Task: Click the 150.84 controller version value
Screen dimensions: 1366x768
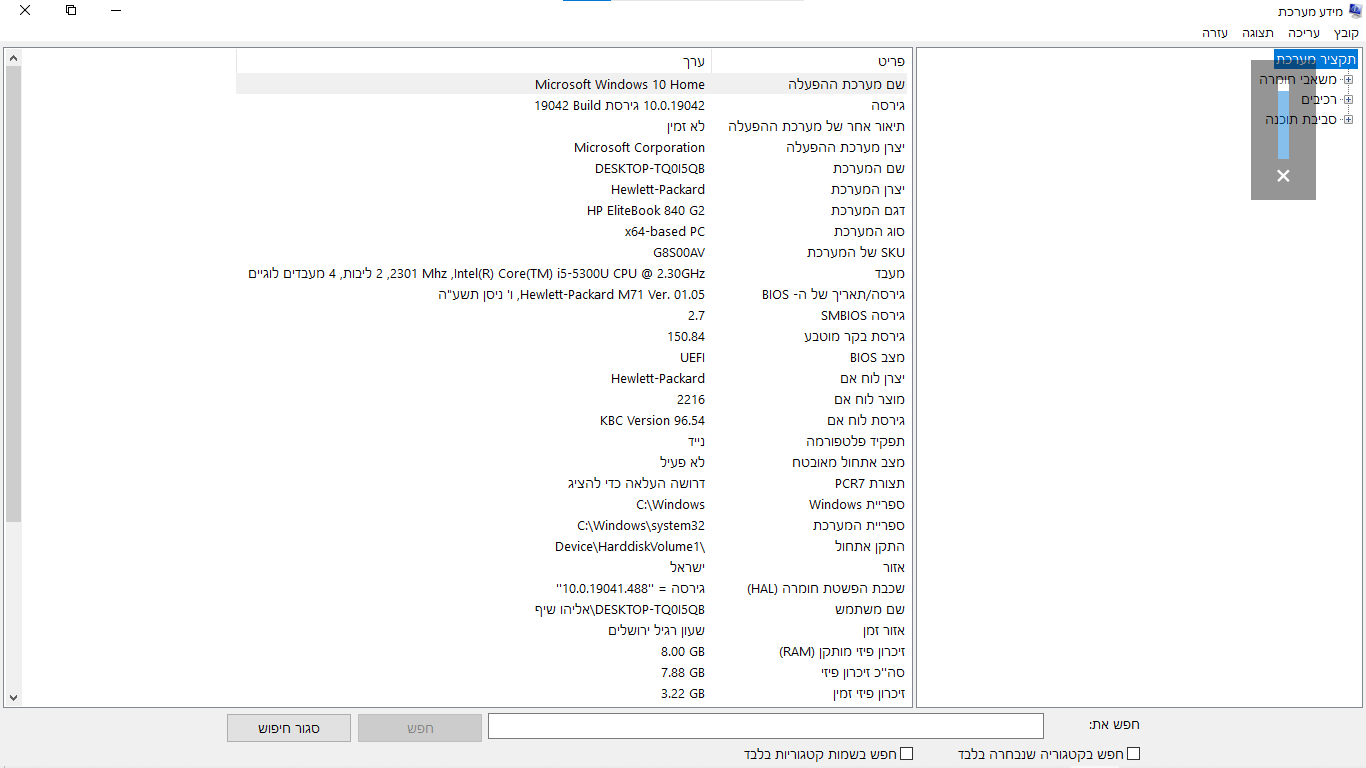Action: pos(686,337)
